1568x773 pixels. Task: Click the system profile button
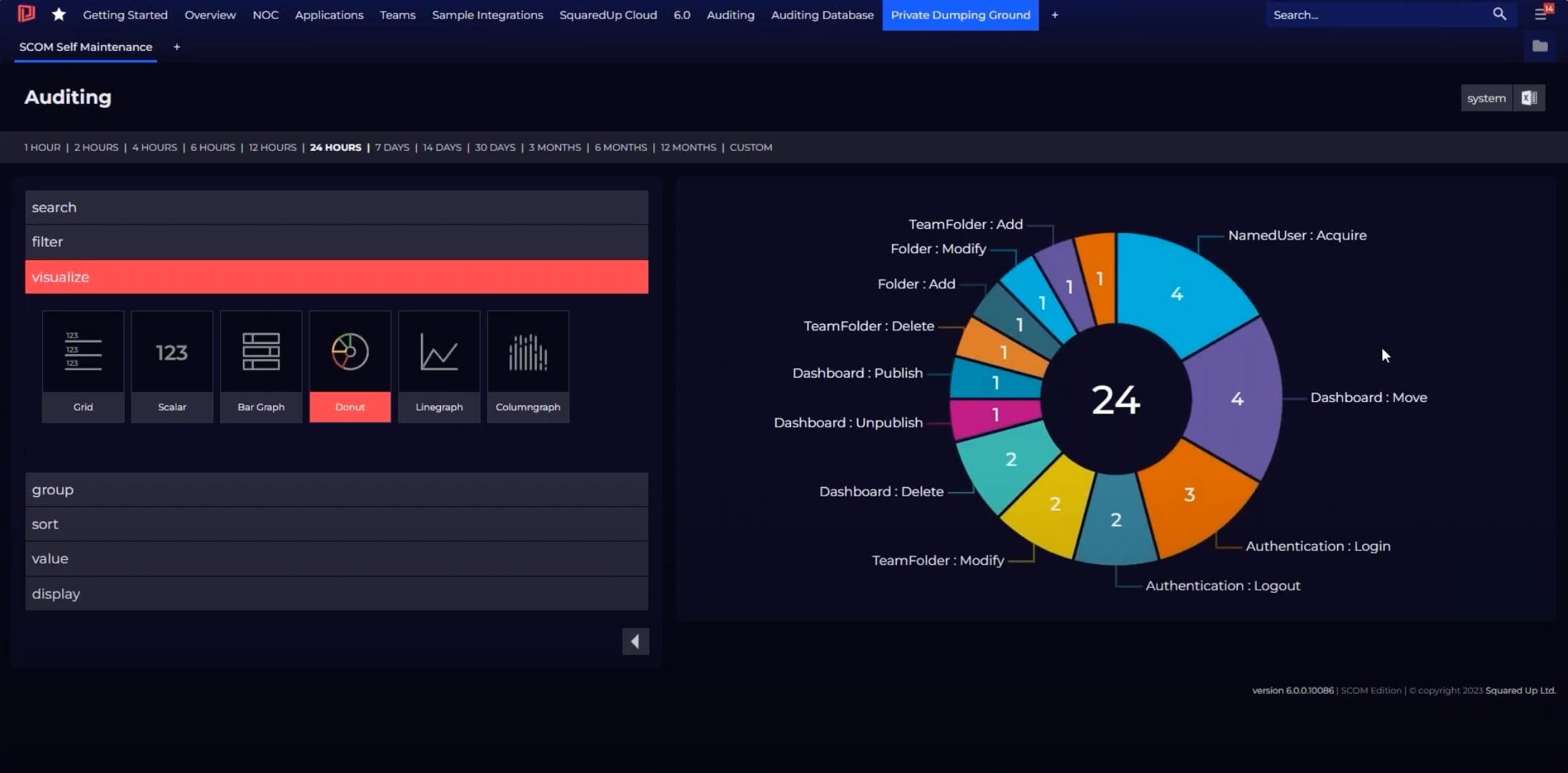1487,98
